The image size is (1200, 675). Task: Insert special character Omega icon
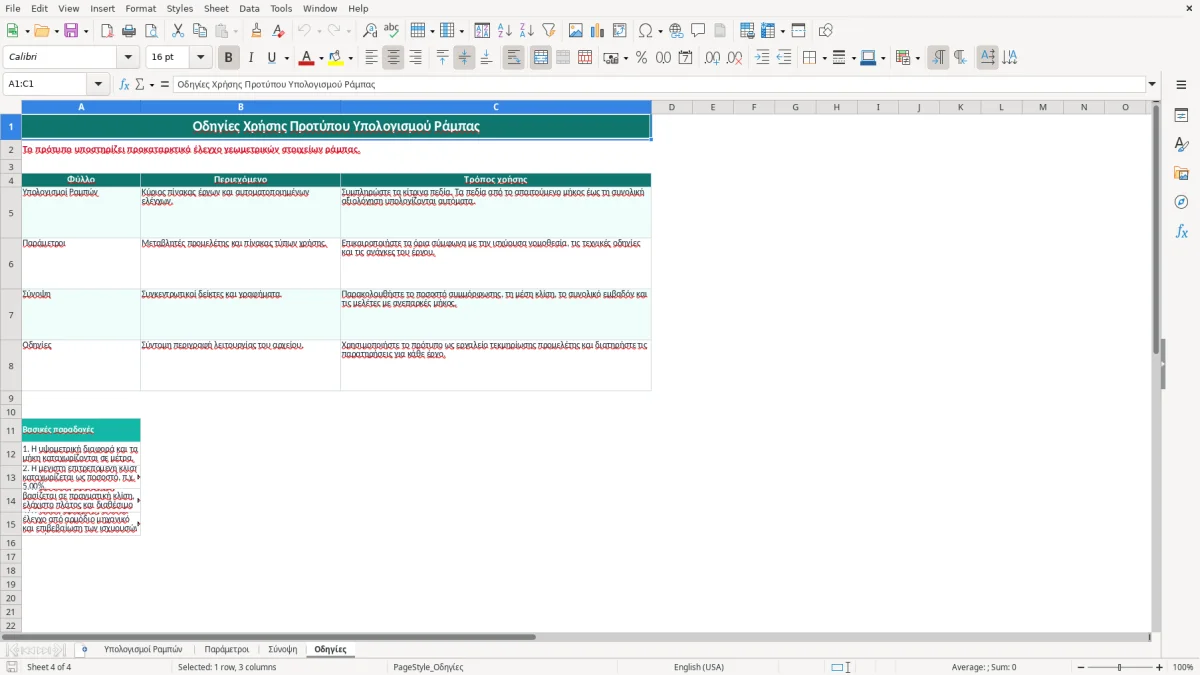645,31
